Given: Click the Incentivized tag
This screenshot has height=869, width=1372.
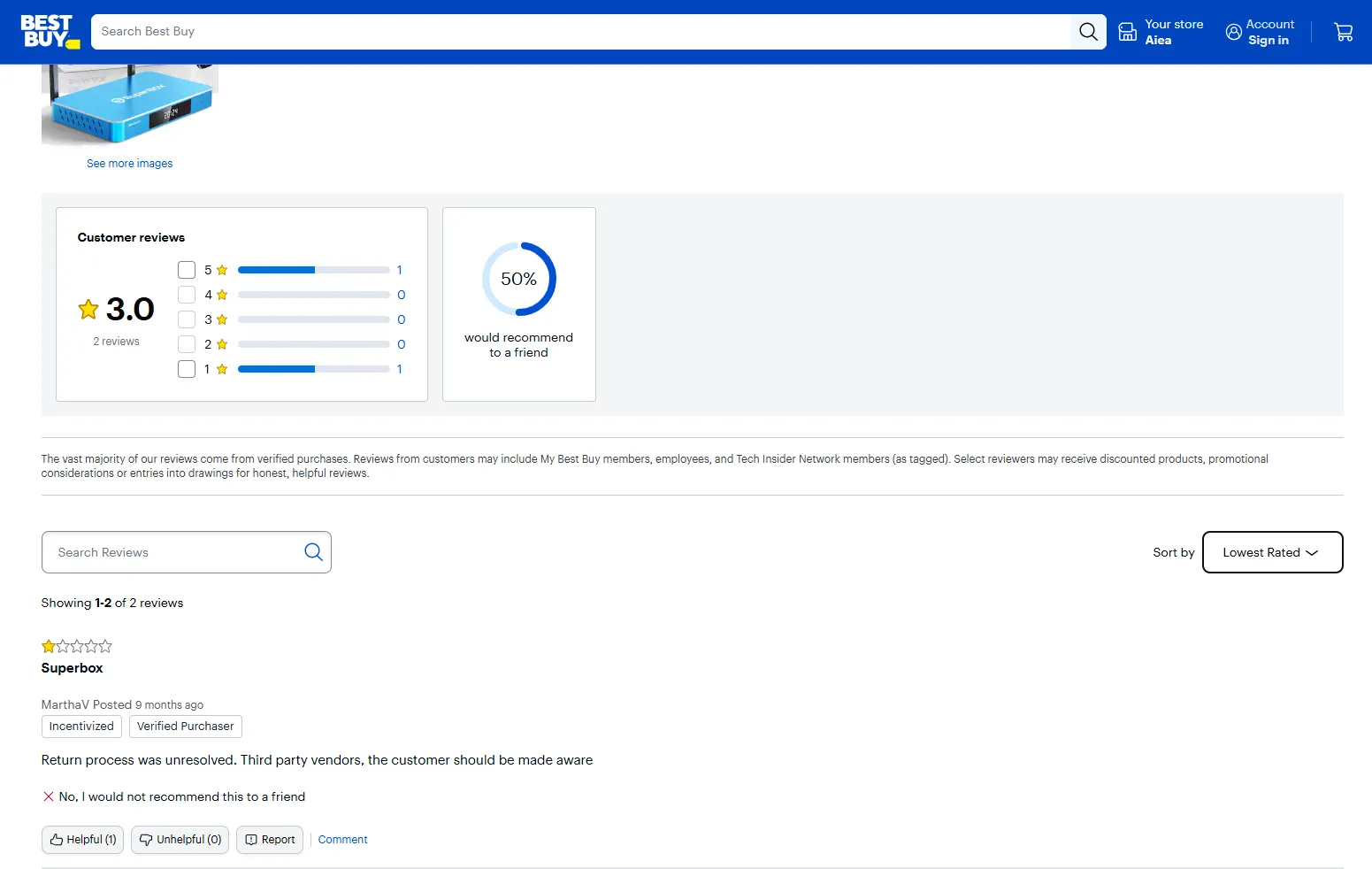Looking at the screenshot, I should point(81,727).
